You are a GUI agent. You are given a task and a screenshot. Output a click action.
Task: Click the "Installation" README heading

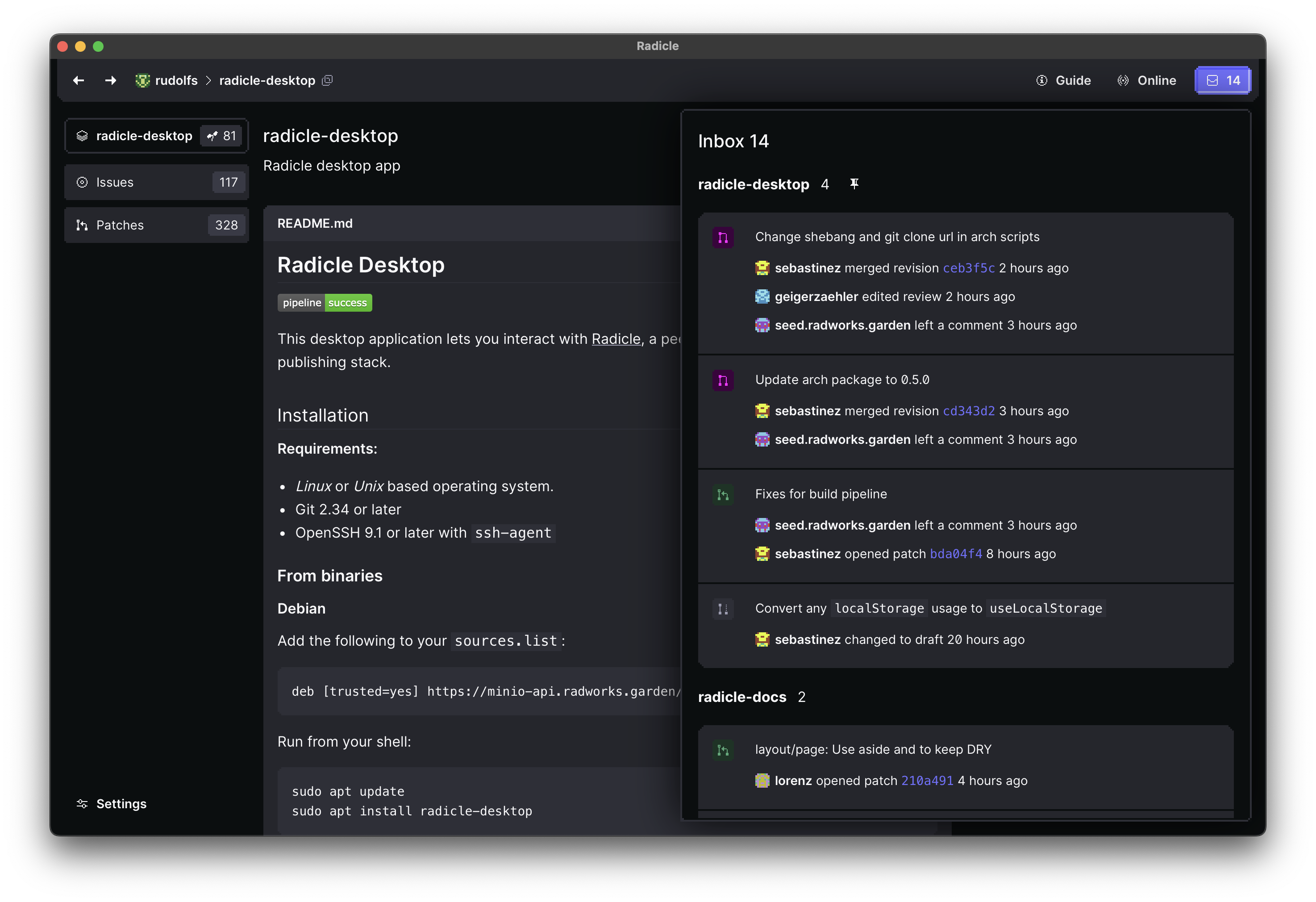coord(323,415)
